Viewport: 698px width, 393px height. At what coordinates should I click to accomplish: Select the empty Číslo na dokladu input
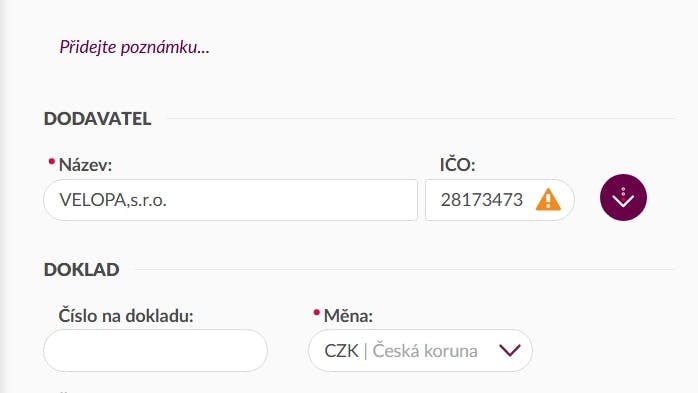[x=155, y=351]
